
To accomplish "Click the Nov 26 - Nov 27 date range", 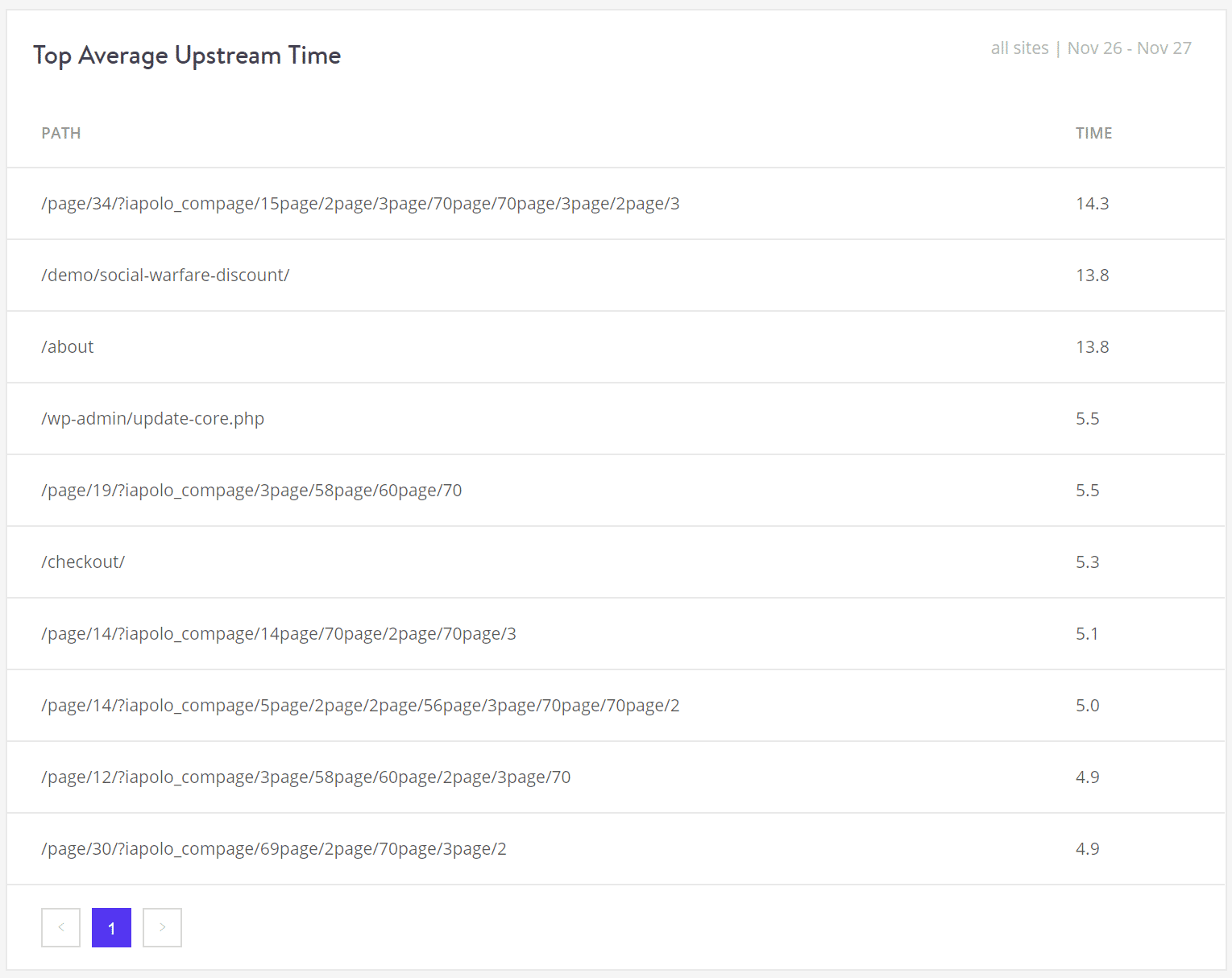I will tap(1129, 48).
